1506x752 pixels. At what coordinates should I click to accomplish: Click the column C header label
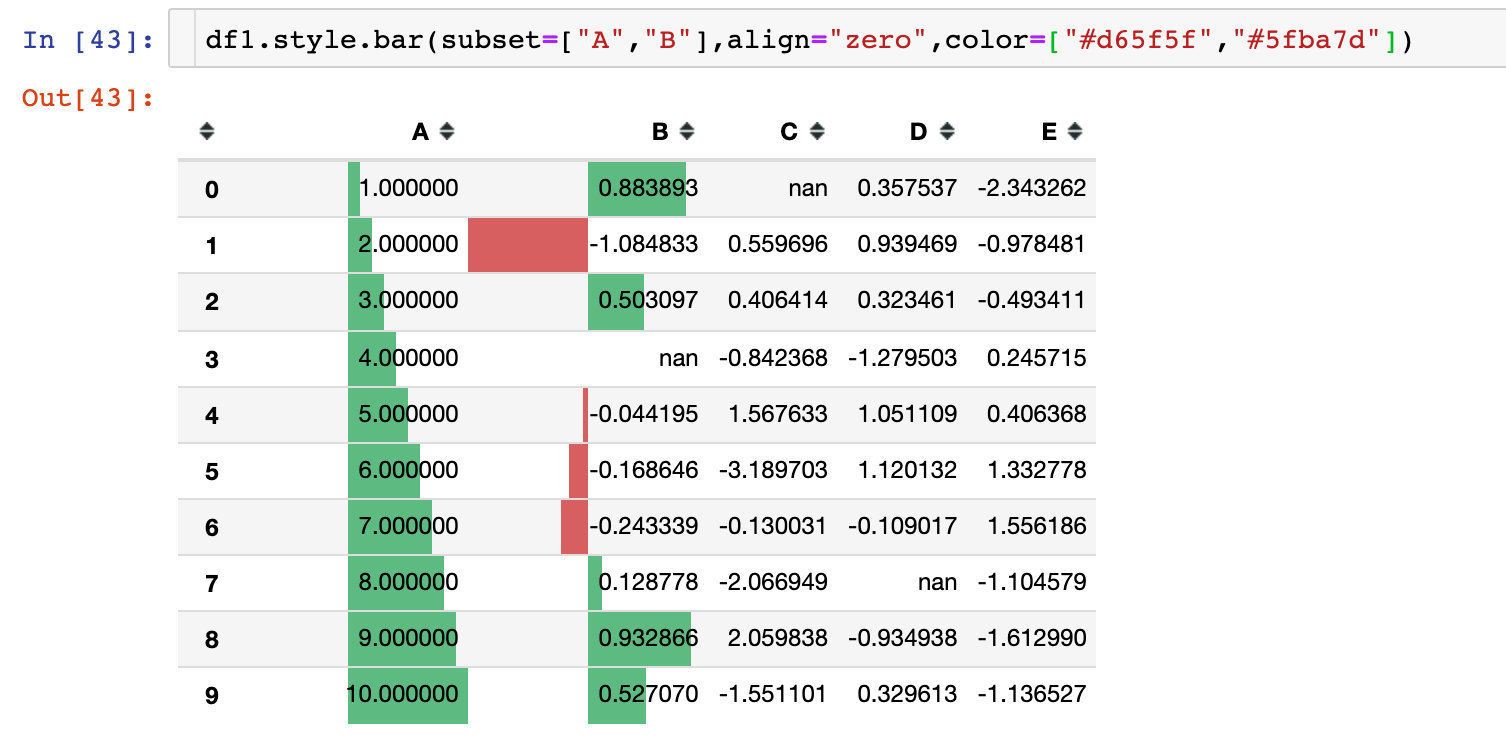790,131
